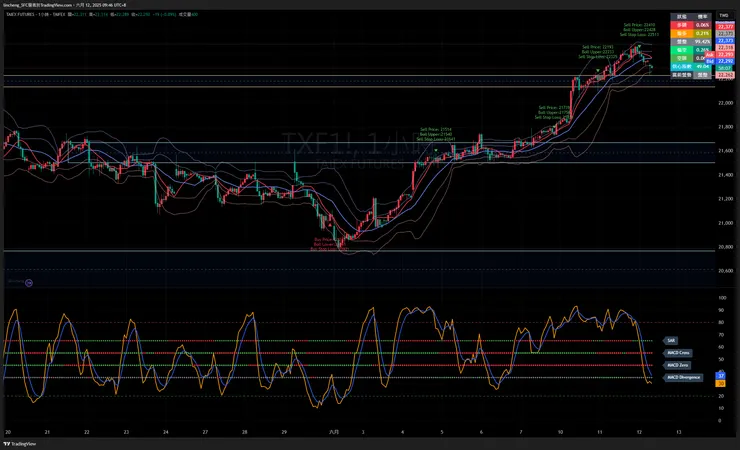Click the MACD Cross indicator label
Viewport: 740px width, 450px height.
pyautogui.click(x=678, y=353)
